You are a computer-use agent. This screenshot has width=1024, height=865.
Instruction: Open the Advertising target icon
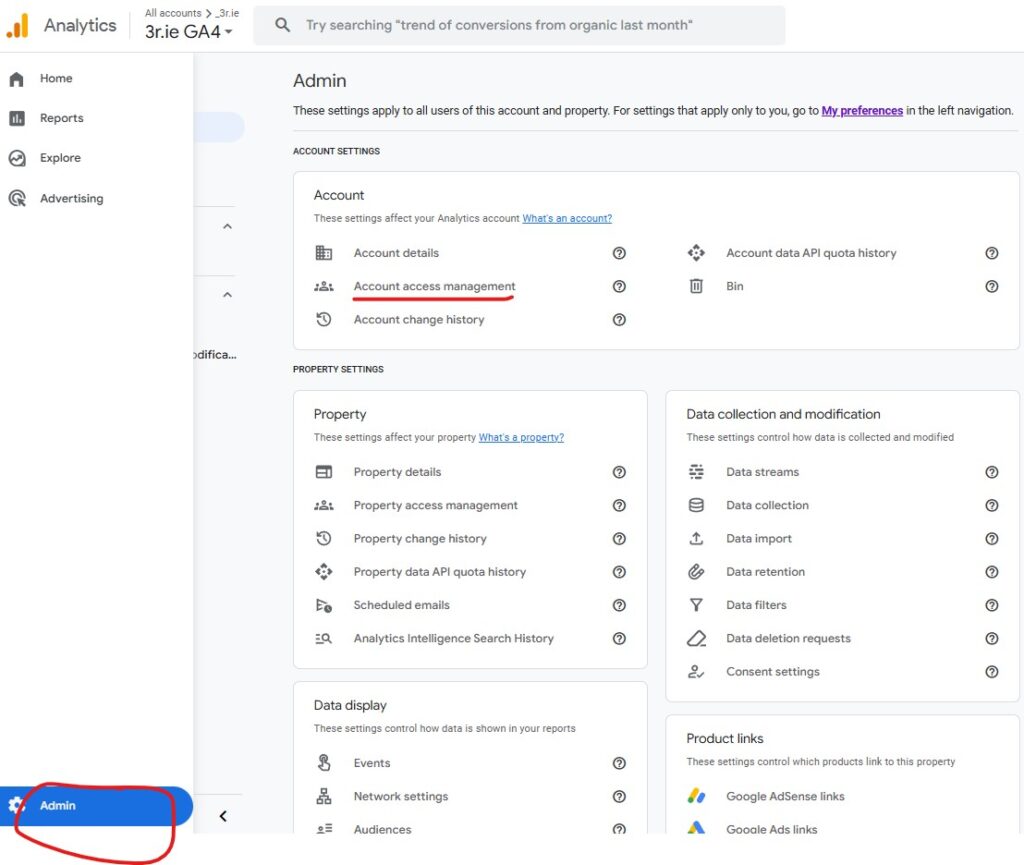(17, 198)
